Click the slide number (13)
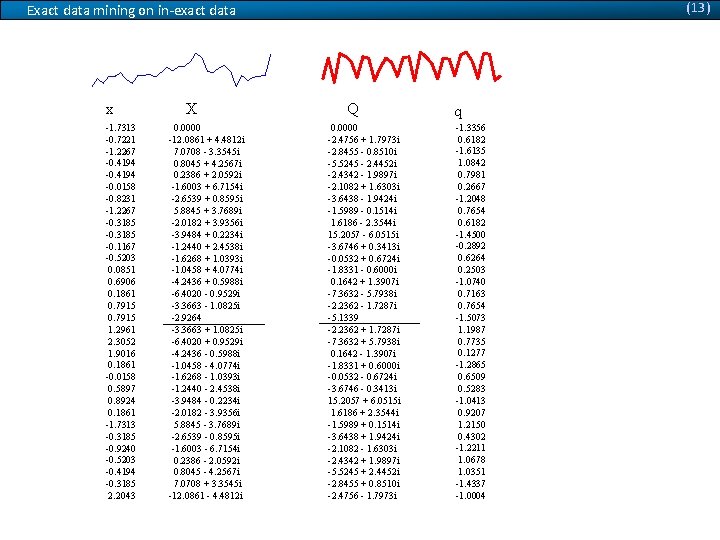The height and width of the screenshot is (540, 720). tap(698, 8)
